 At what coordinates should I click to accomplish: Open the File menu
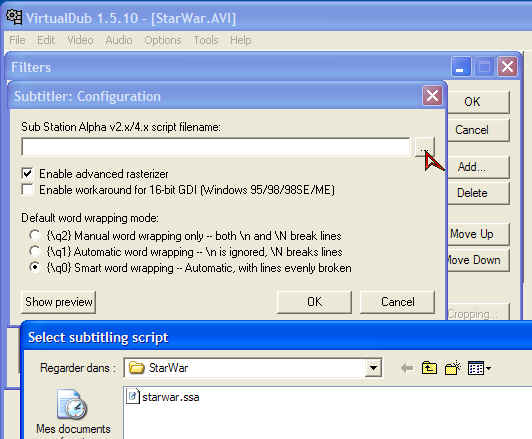[x=17, y=40]
